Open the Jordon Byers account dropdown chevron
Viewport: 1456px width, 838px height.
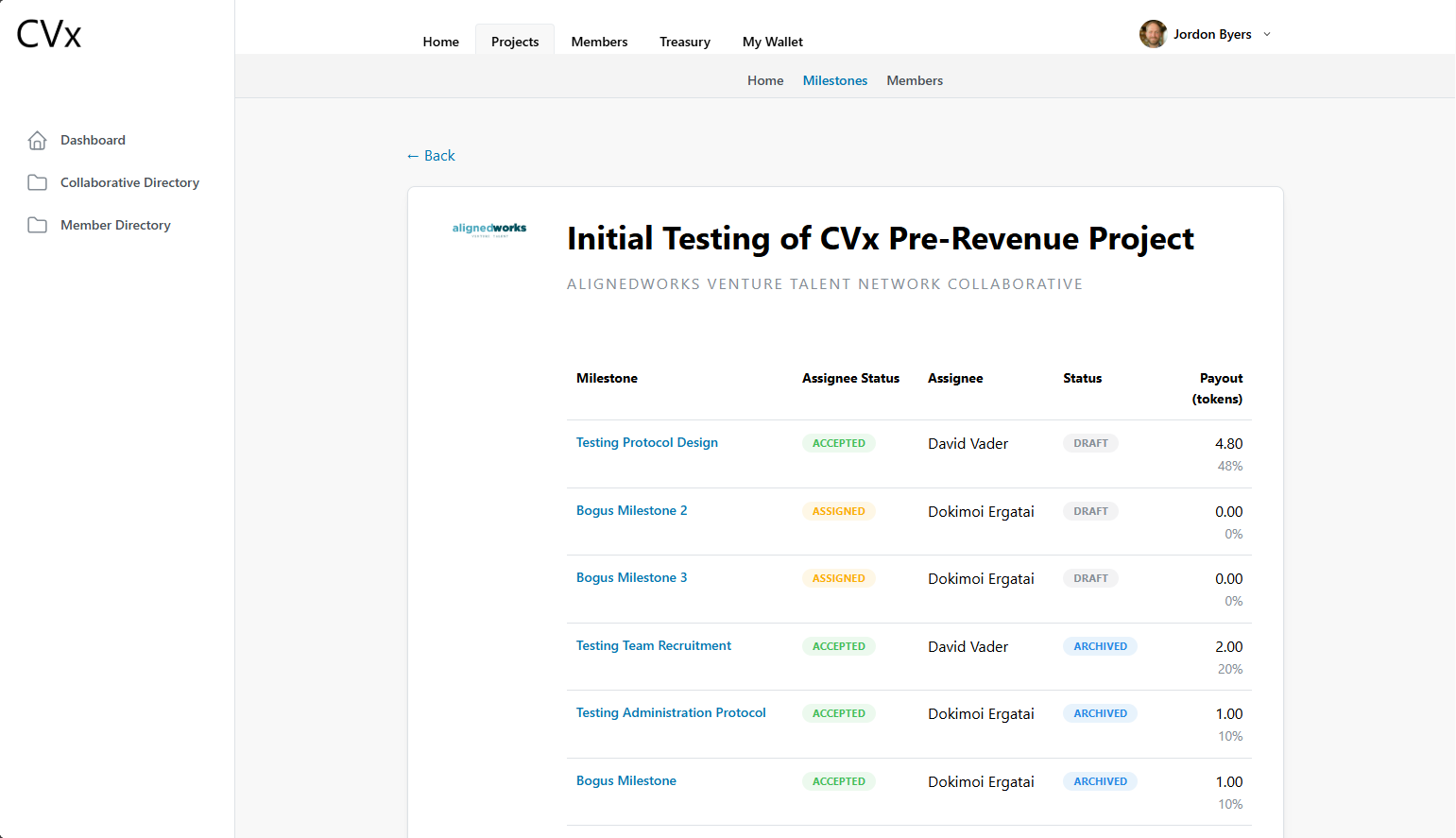[x=1265, y=33]
